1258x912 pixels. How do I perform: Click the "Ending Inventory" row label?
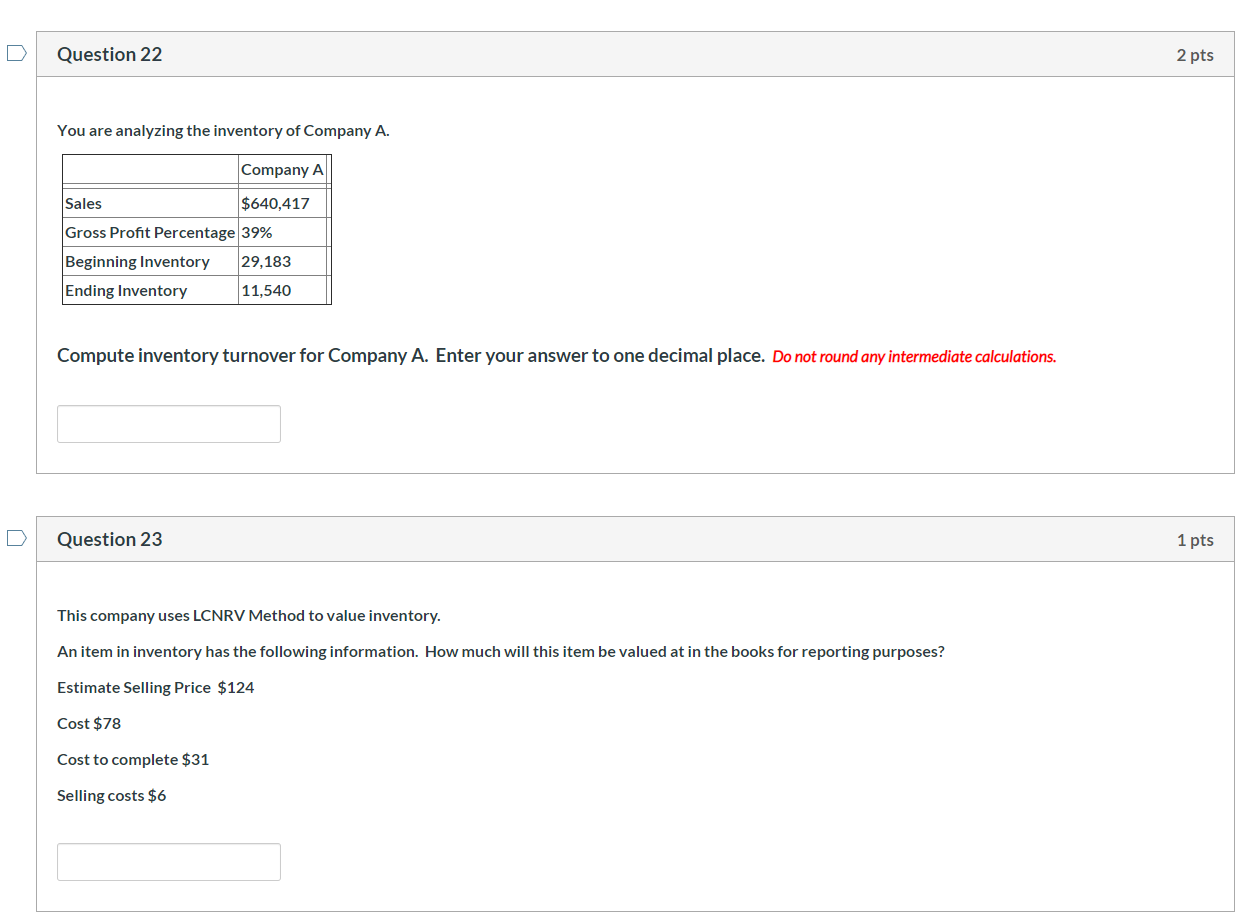[x=126, y=291]
